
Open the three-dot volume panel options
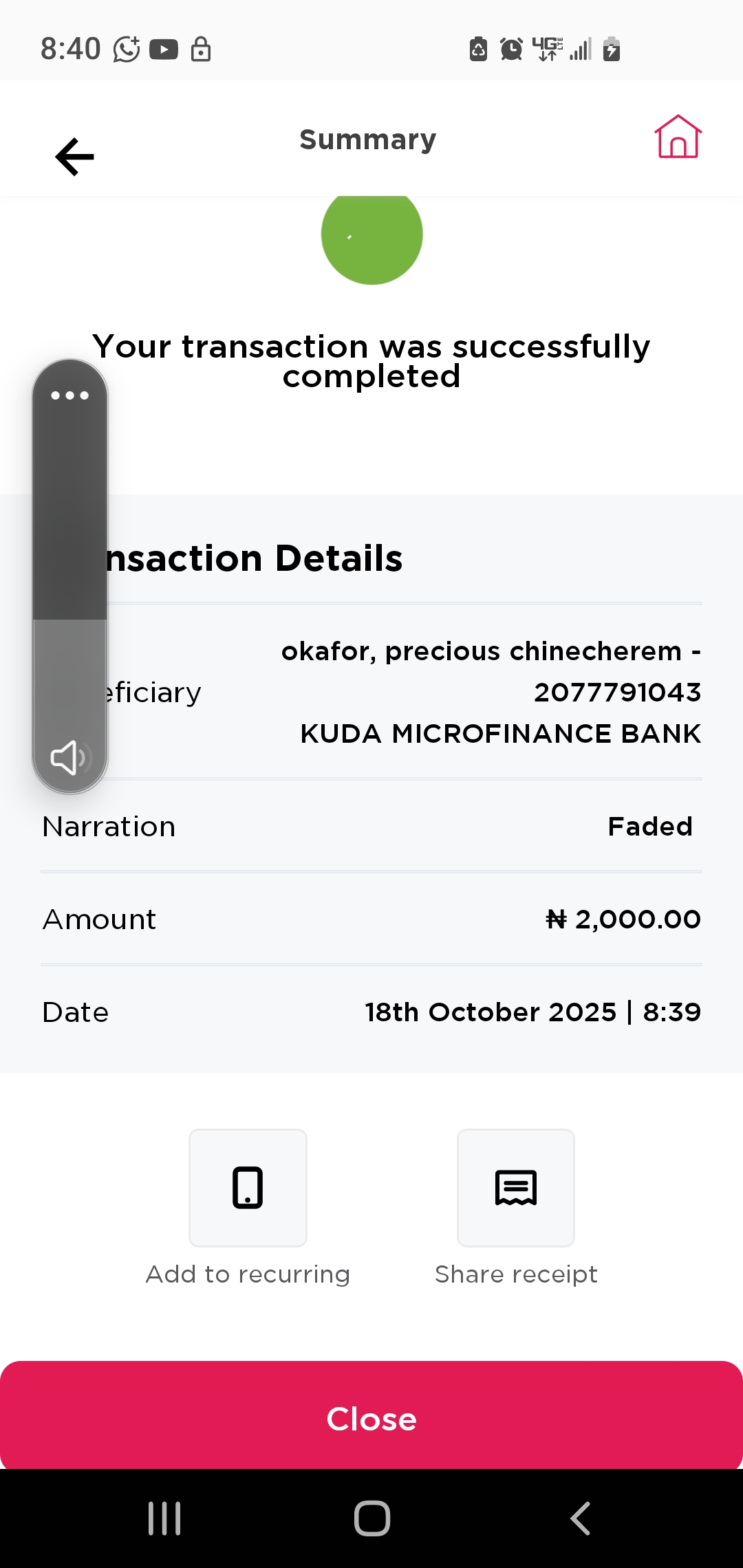pos(70,395)
